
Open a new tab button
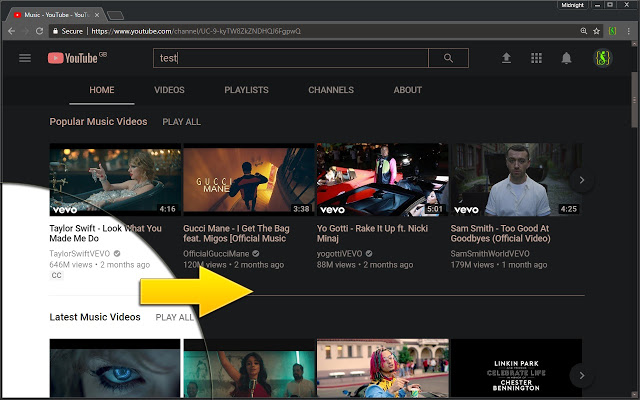pyautogui.click(x=116, y=16)
